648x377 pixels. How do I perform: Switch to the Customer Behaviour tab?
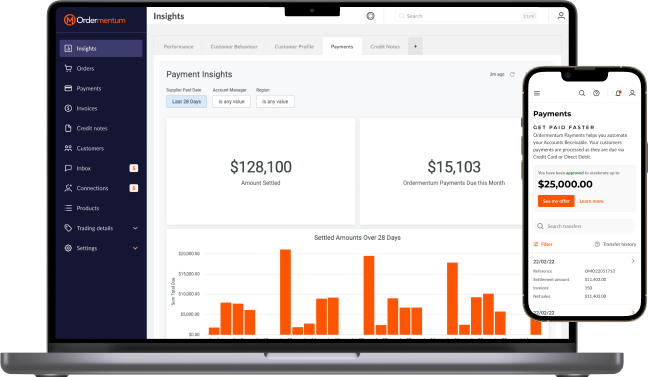pyautogui.click(x=234, y=46)
